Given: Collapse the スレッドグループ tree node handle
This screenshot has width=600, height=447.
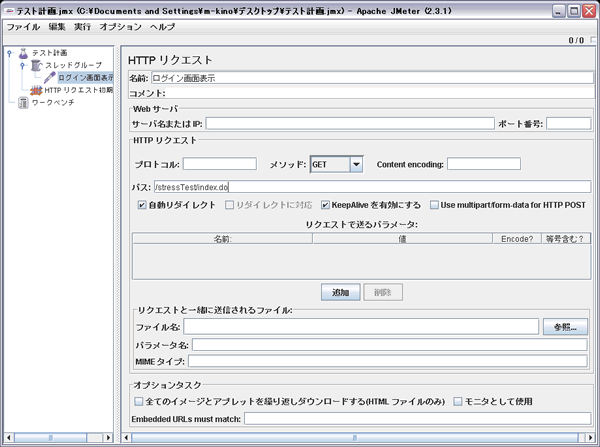Looking at the screenshot, I should (x=22, y=66).
